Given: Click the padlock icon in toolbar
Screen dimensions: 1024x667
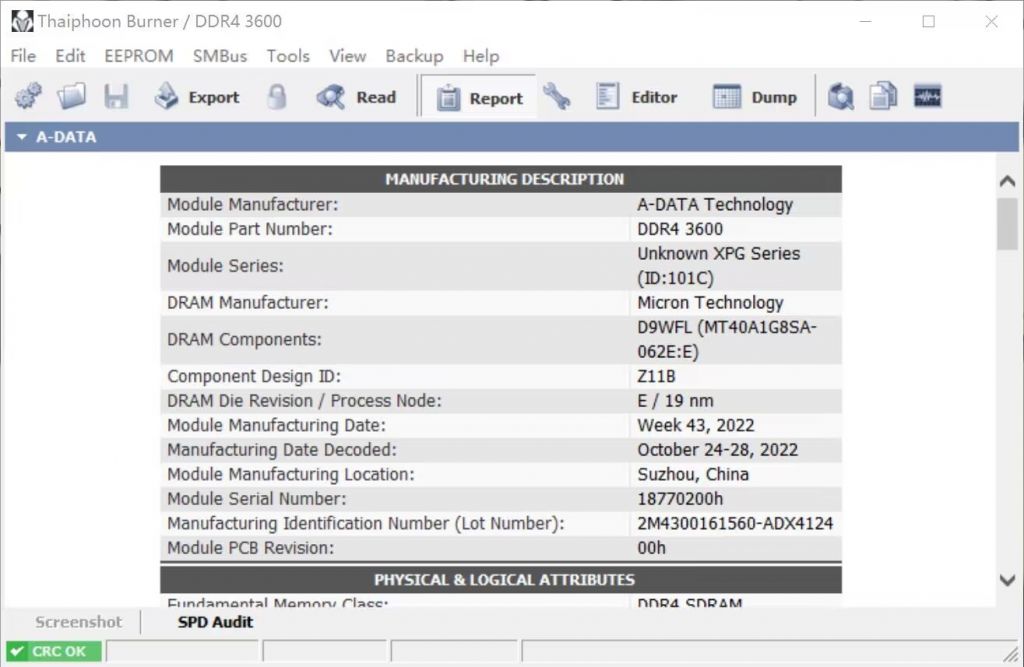Looking at the screenshot, I should pyautogui.click(x=277, y=97).
